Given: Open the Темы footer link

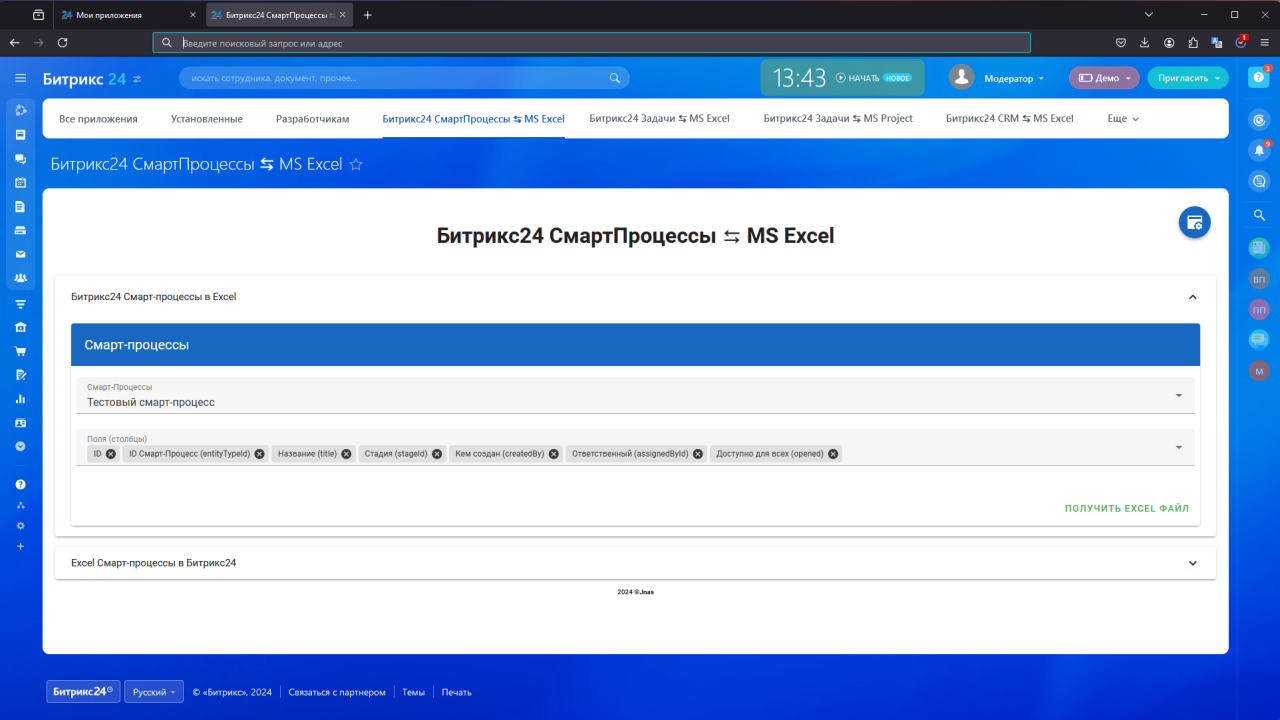Looking at the screenshot, I should (x=413, y=692).
